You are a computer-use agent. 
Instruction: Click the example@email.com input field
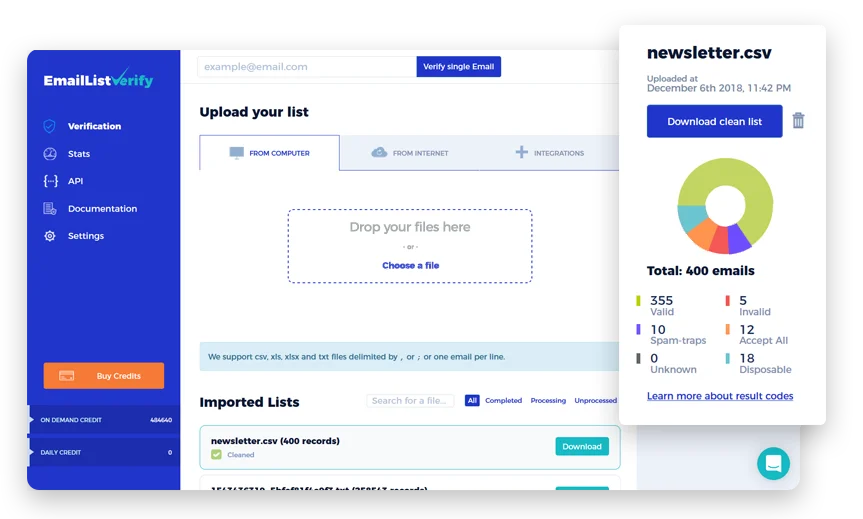pyautogui.click(x=307, y=67)
